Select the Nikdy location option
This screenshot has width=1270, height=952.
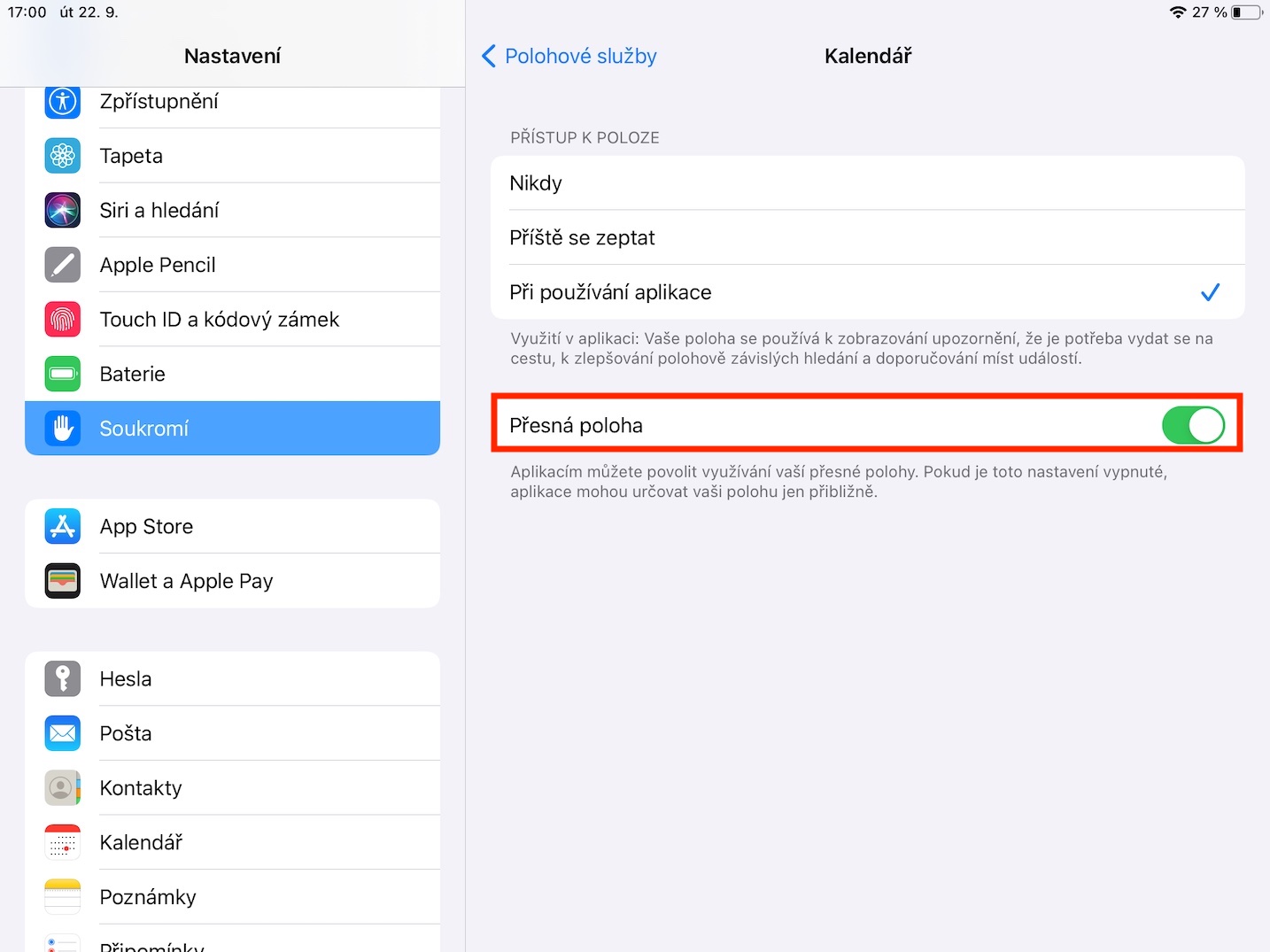pyautogui.click(x=868, y=183)
